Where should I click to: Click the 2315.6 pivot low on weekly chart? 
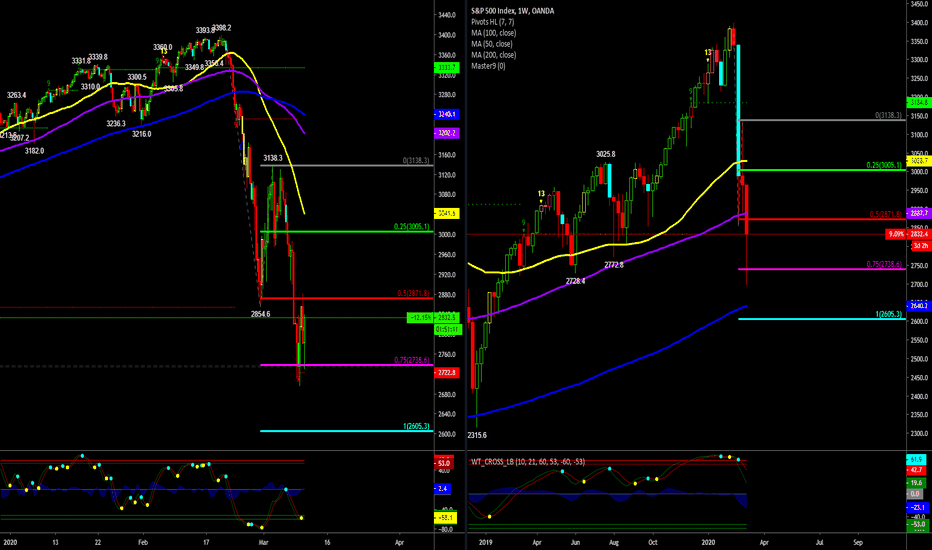click(x=477, y=435)
